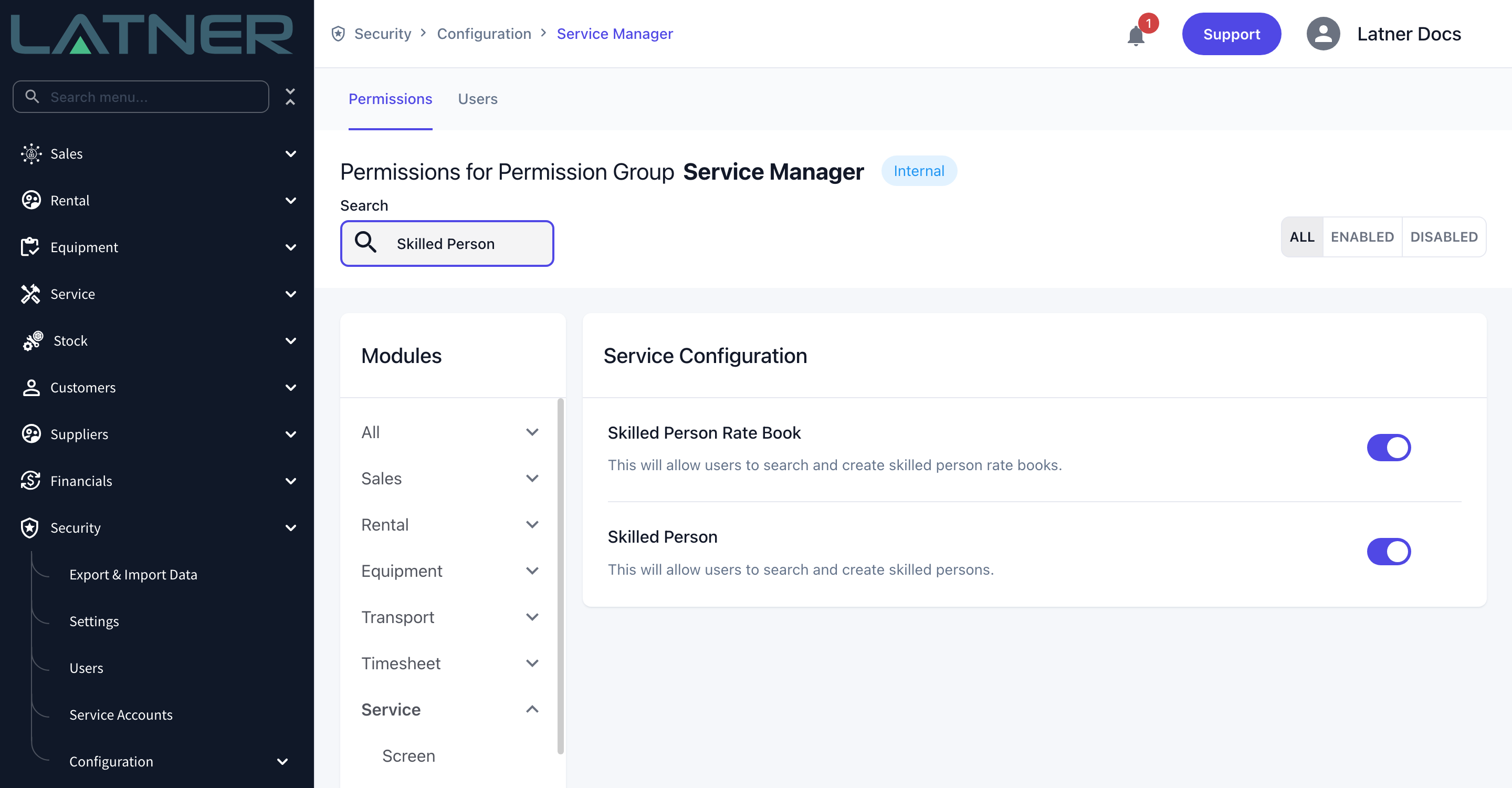Expand the Customers sidebar menu chevron
This screenshot has width=1512, height=788.
point(290,388)
